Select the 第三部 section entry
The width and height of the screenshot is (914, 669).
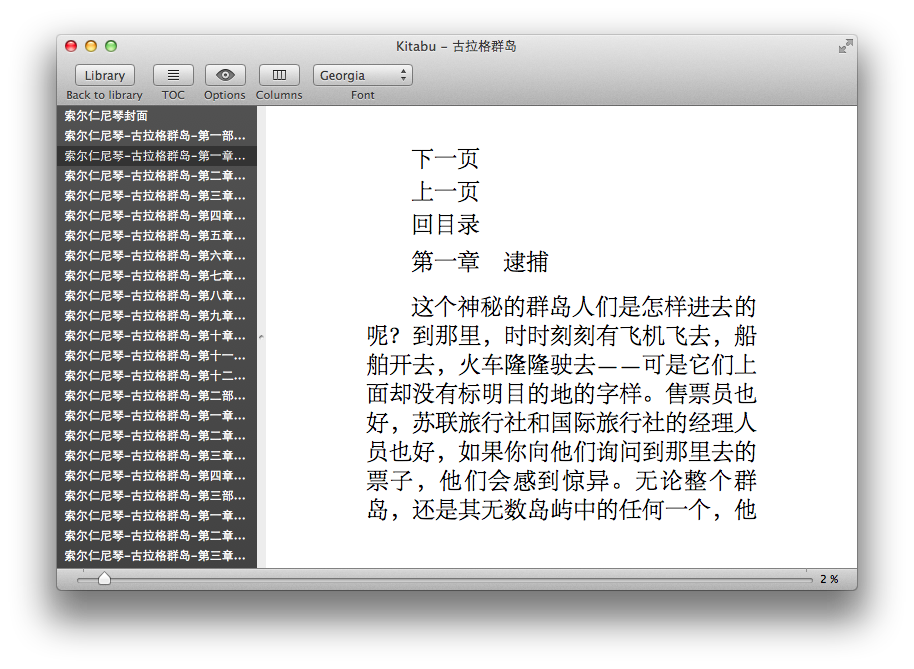tap(157, 496)
